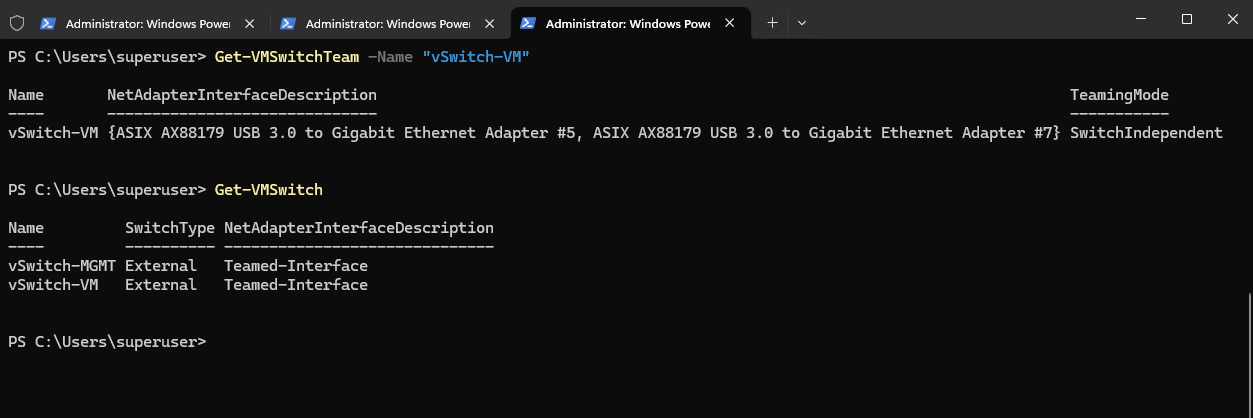Click the administrator shield icon in title bar
The width and height of the screenshot is (1253, 418).
(x=15, y=21)
